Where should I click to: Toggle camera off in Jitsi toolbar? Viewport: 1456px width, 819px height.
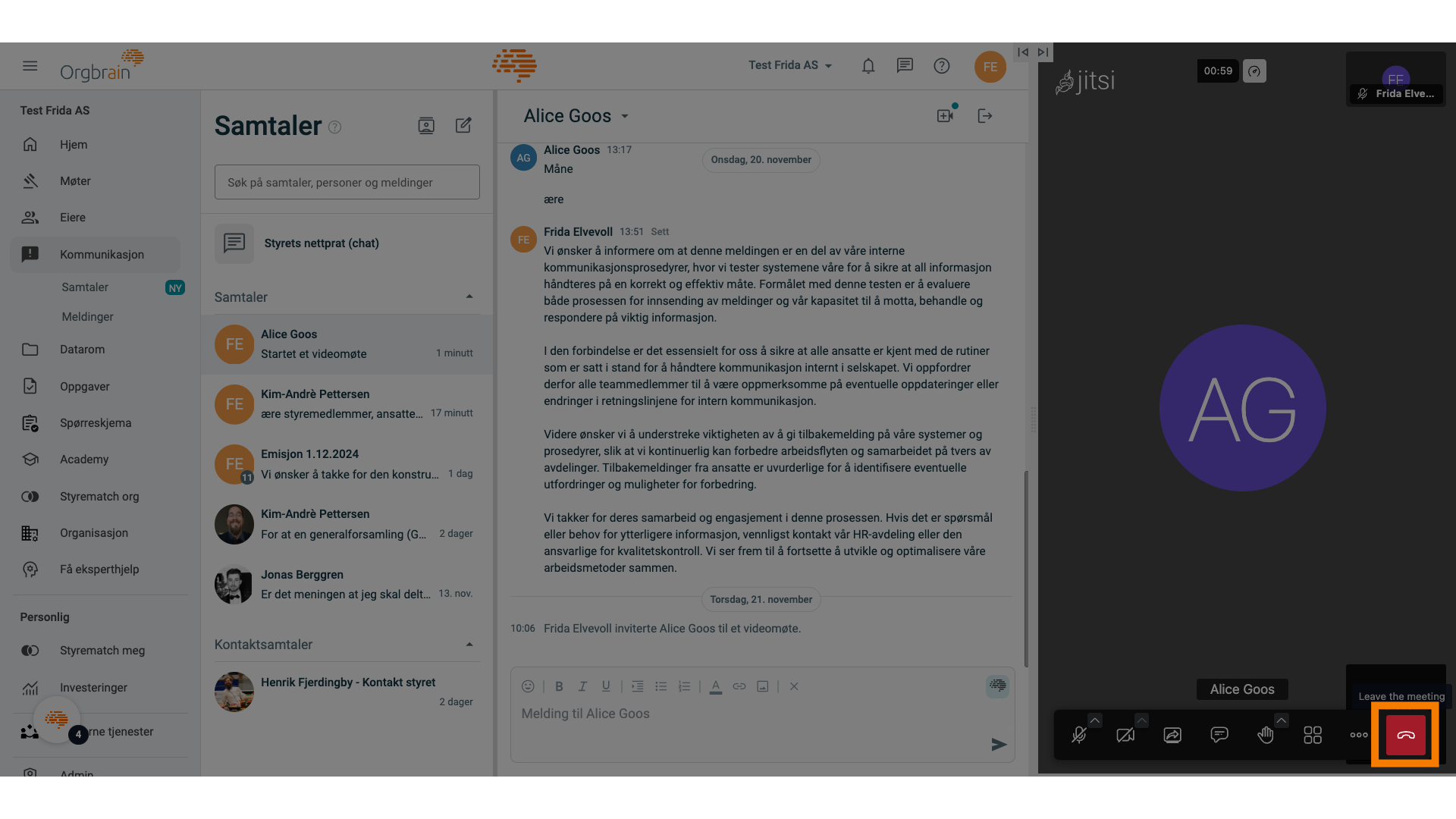point(1126,734)
